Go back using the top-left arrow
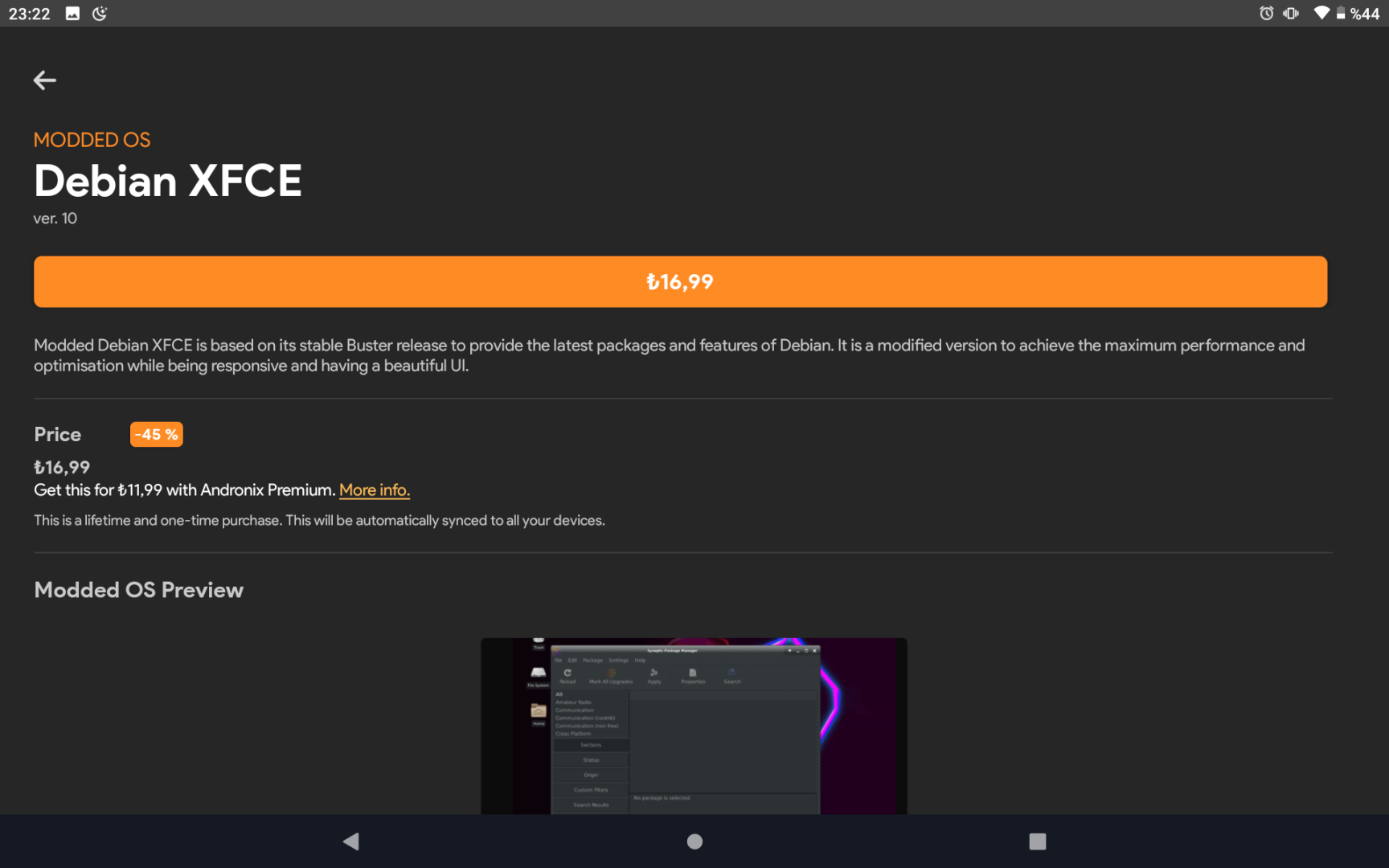Viewport: 1389px width, 868px height. click(45, 80)
